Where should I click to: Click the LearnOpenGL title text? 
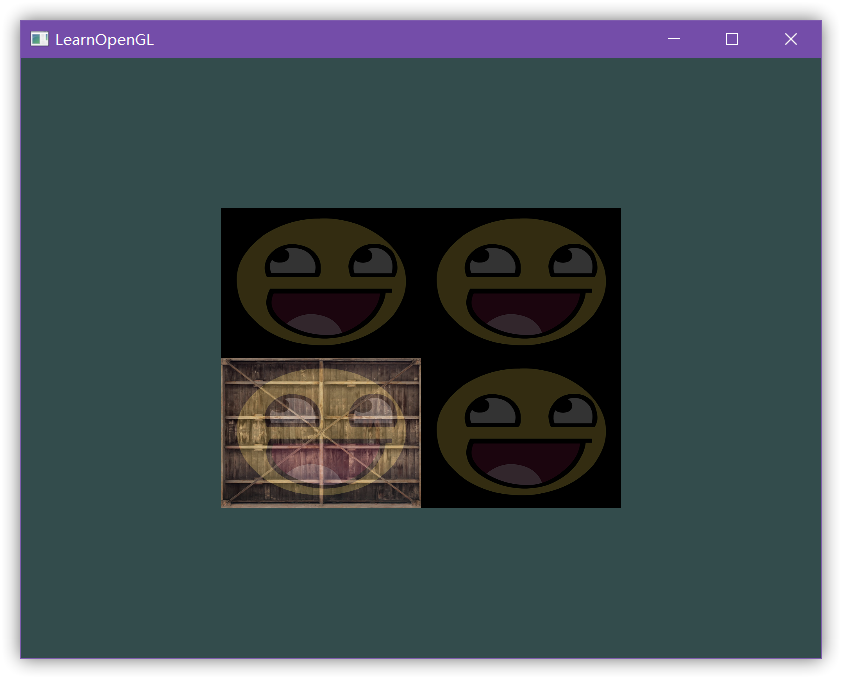point(104,40)
